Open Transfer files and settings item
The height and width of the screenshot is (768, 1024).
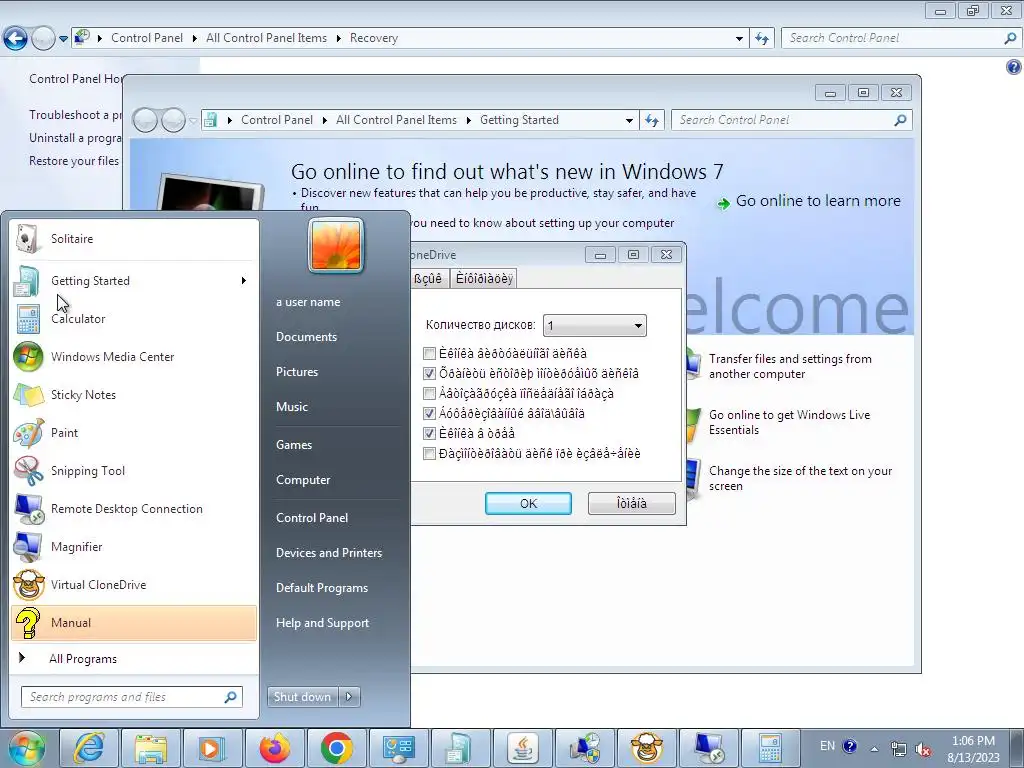[x=790, y=366]
